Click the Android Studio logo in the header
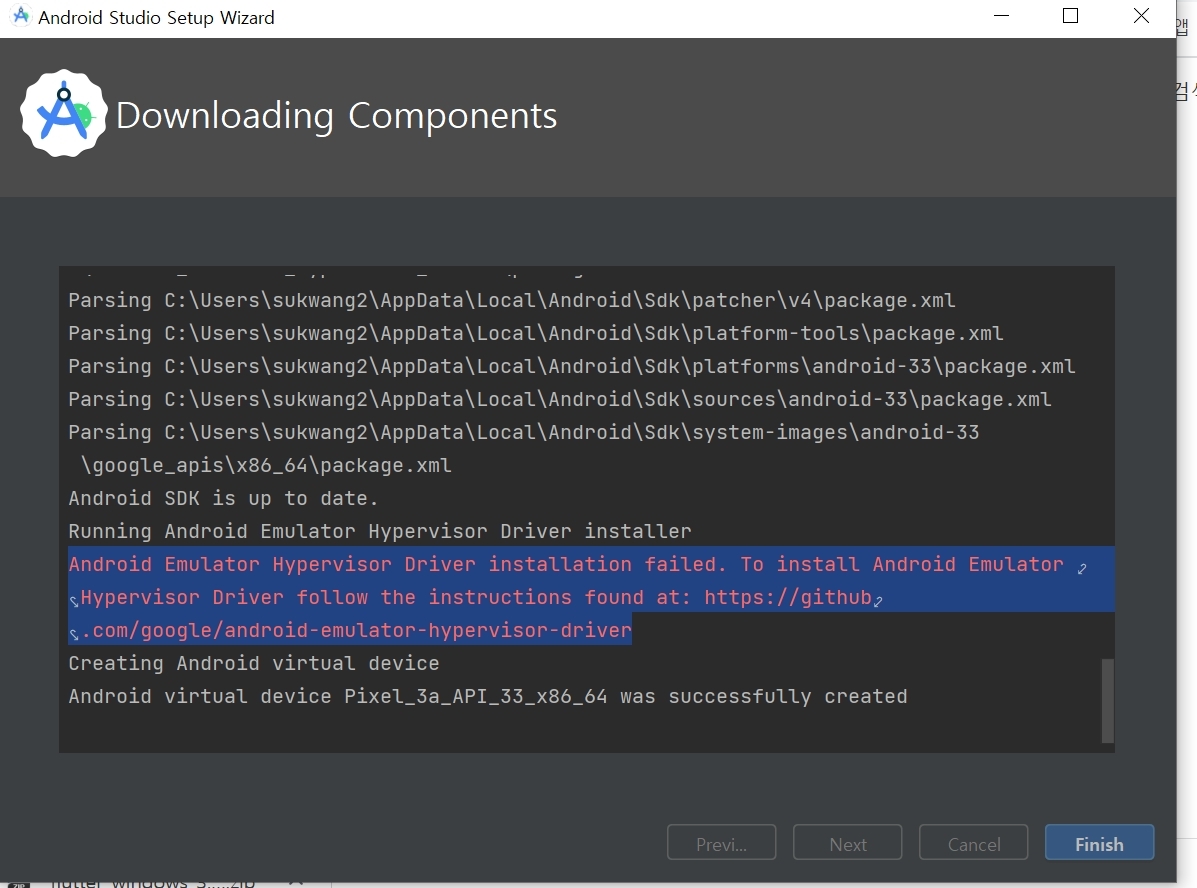Screen dimensions: 1197x888 coord(64,114)
